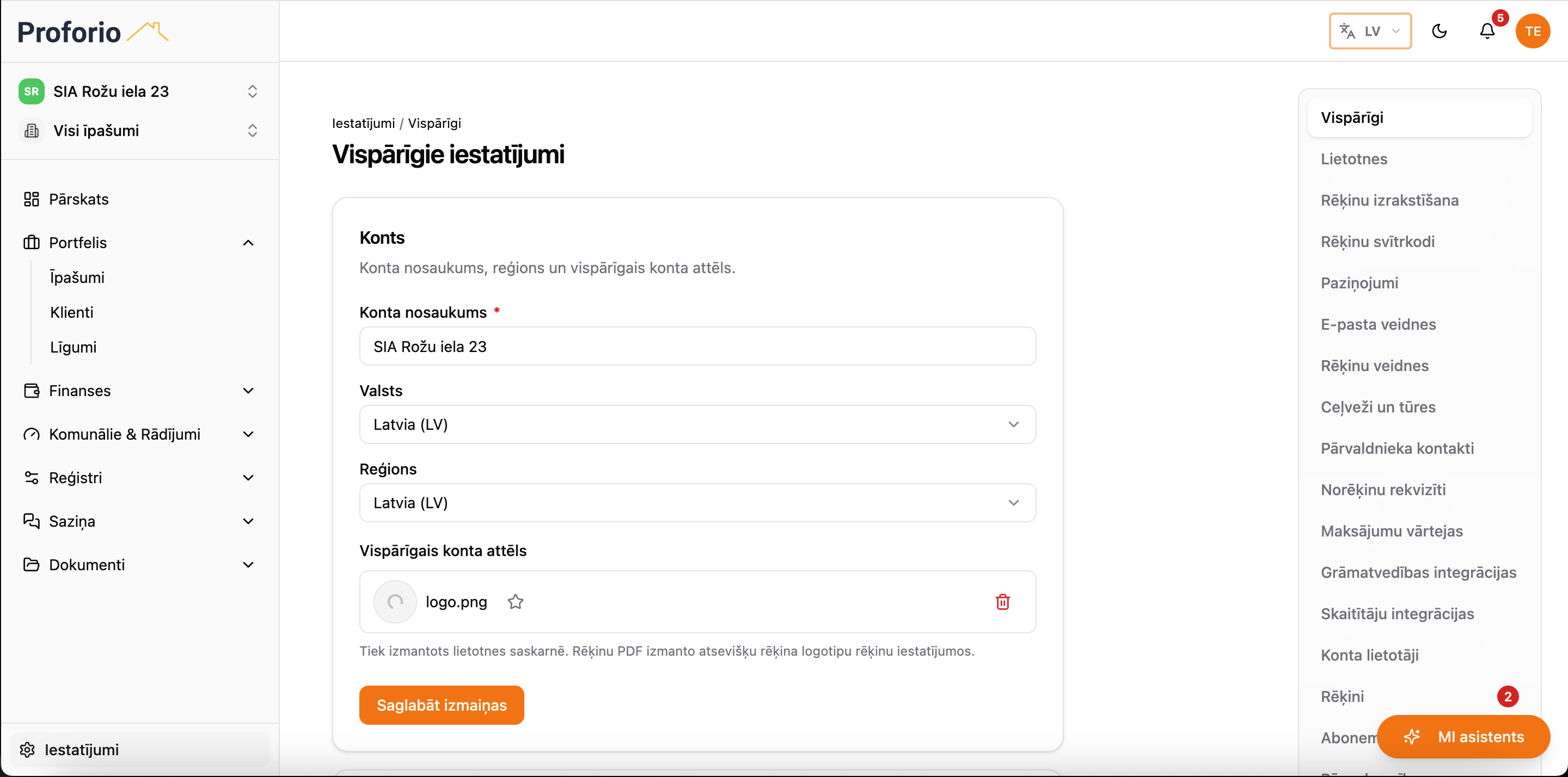Click the building icon beside Visi īpašumi

pos(31,131)
